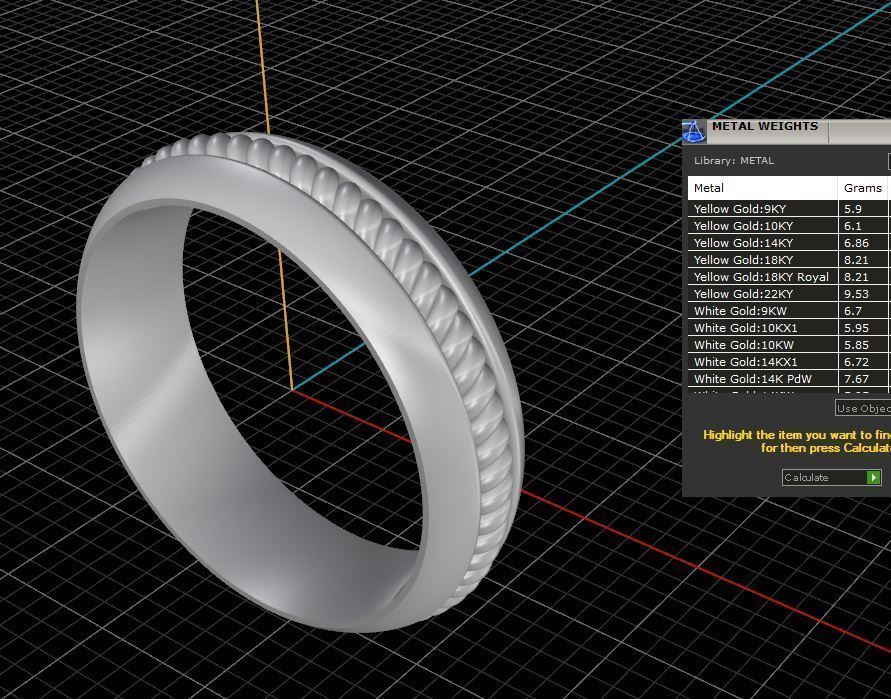Select the White Gold:10KW row

pyautogui.click(x=789, y=345)
